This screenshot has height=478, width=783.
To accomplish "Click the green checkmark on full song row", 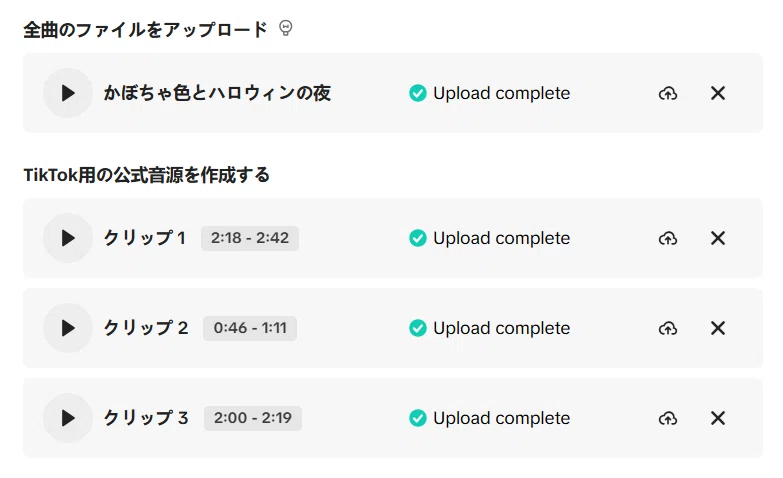I will (x=417, y=93).
